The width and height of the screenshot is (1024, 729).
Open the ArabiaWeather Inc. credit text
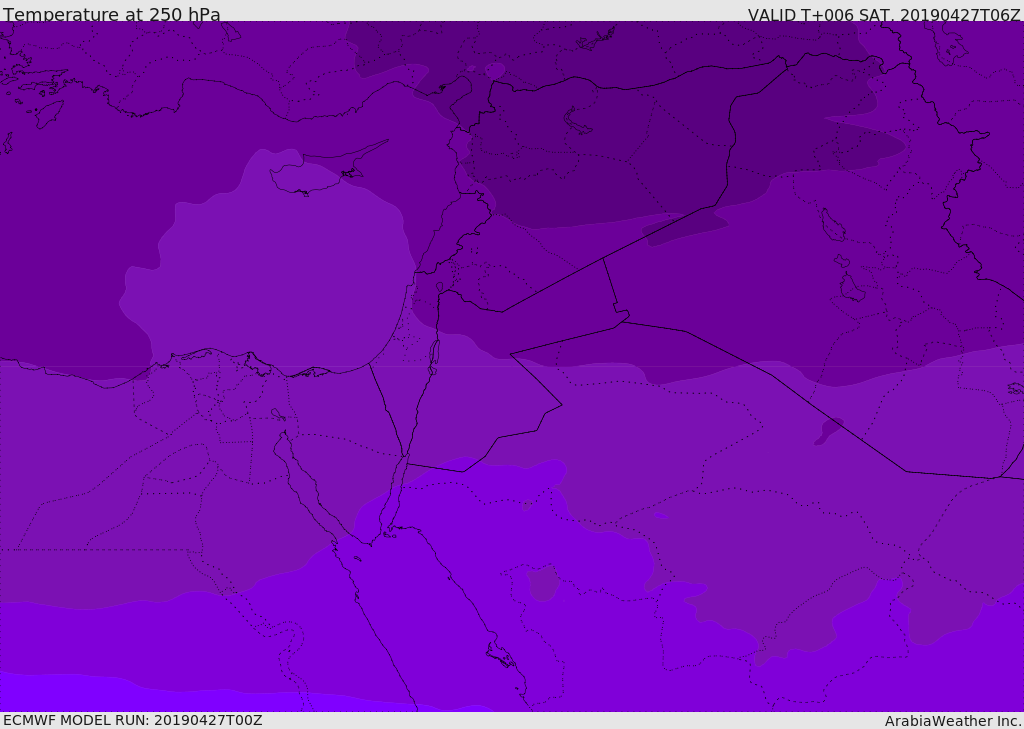pyautogui.click(x=953, y=721)
